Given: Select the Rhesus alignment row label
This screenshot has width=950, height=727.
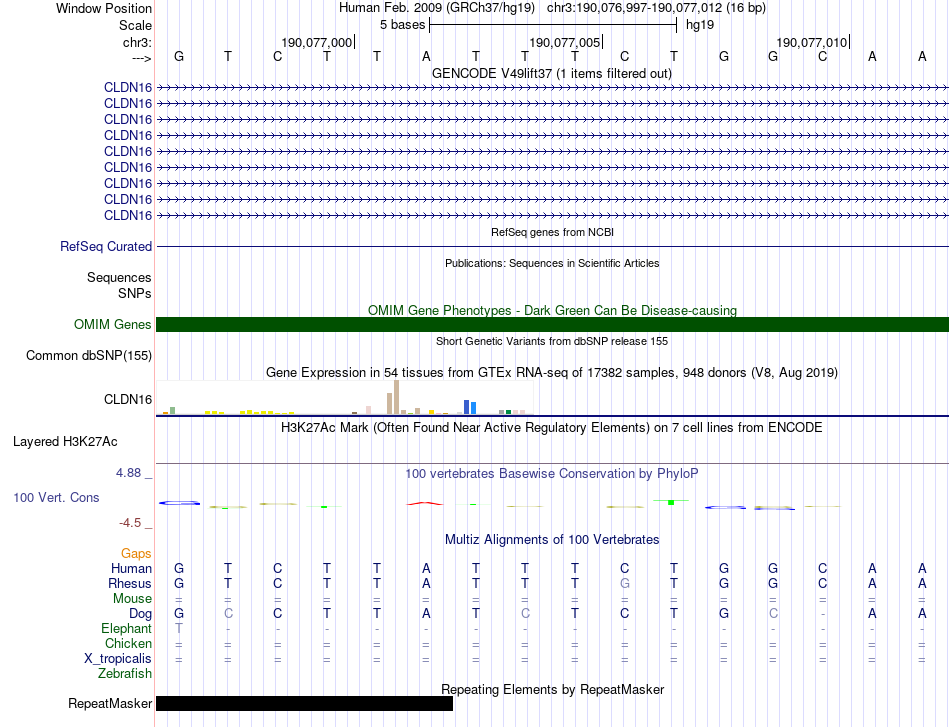Looking at the screenshot, I should (x=130, y=583).
